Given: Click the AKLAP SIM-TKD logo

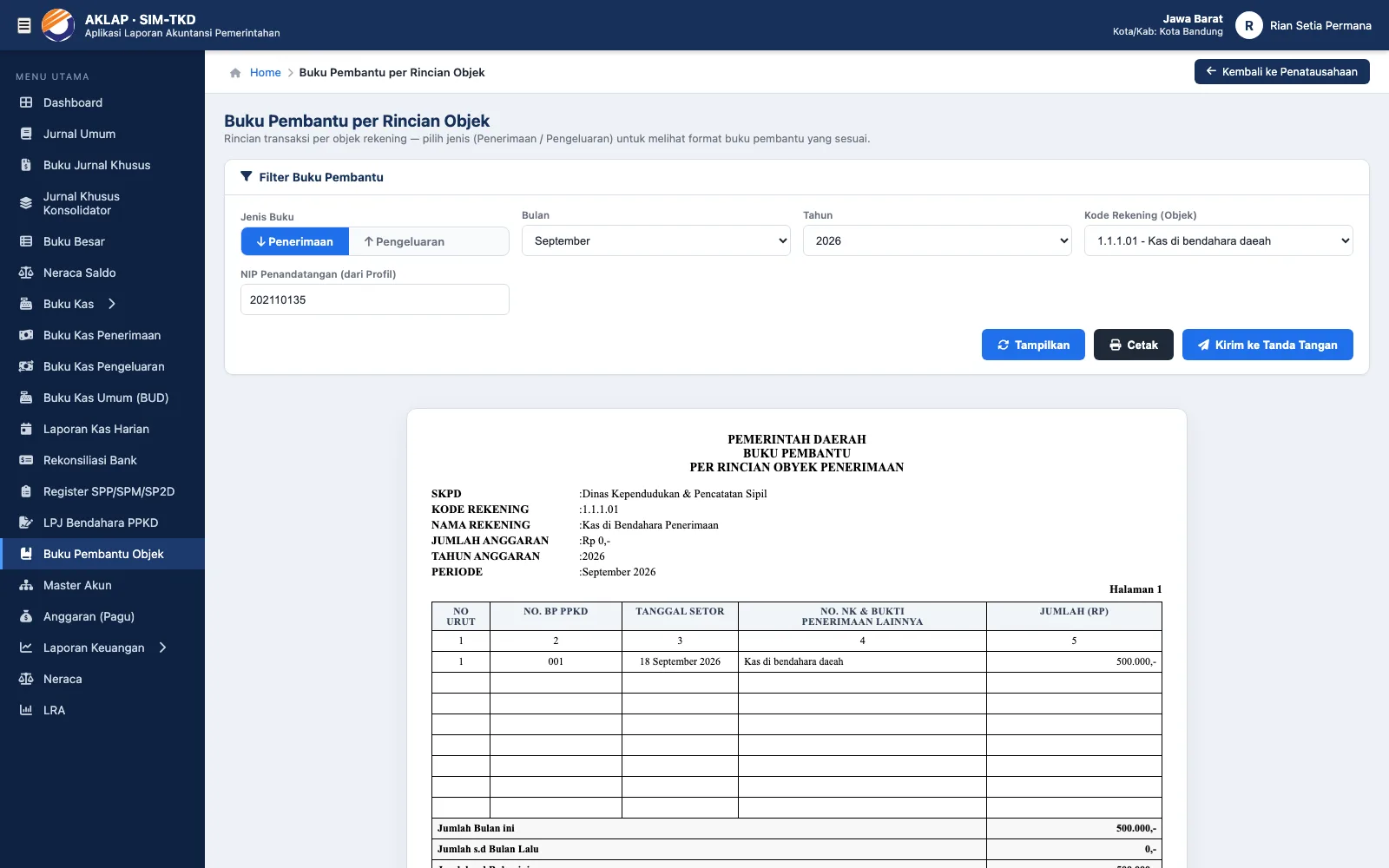Looking at the screenshot, I should pyautogui.click(x=58, y=25).
